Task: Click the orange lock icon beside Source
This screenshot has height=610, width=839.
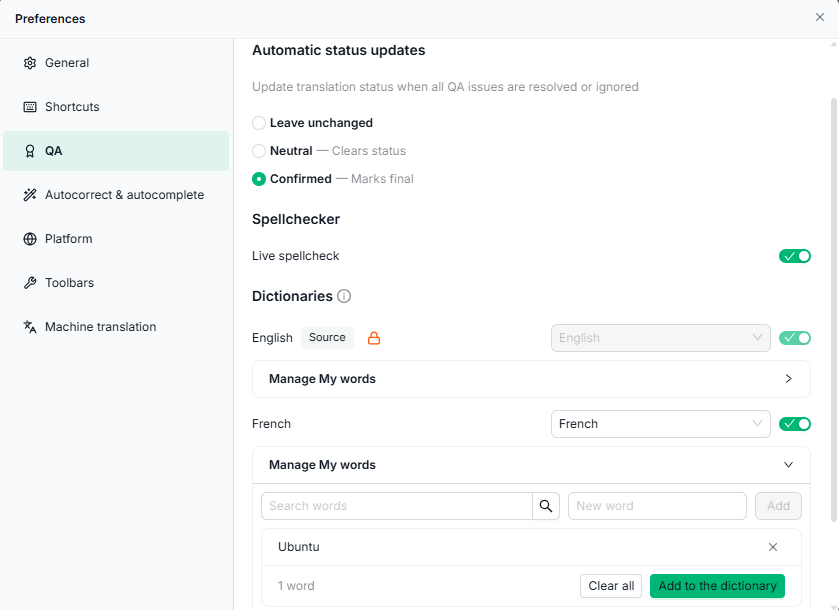Action: (374, 338)
